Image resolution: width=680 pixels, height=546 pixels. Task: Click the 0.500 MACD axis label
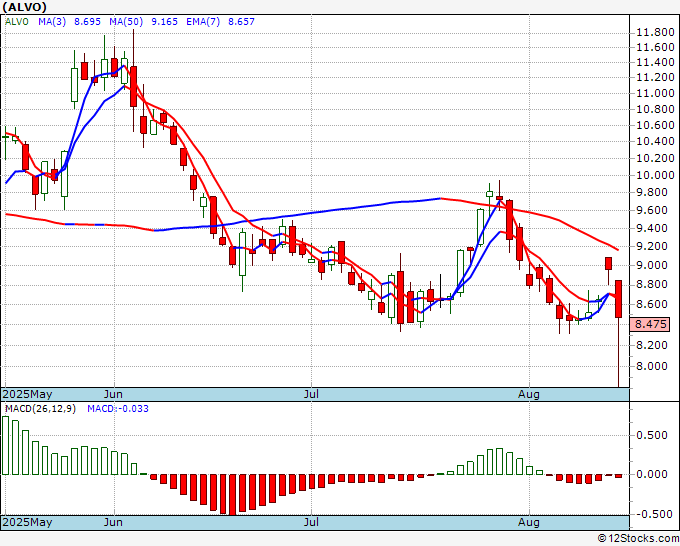coord(652,435)
